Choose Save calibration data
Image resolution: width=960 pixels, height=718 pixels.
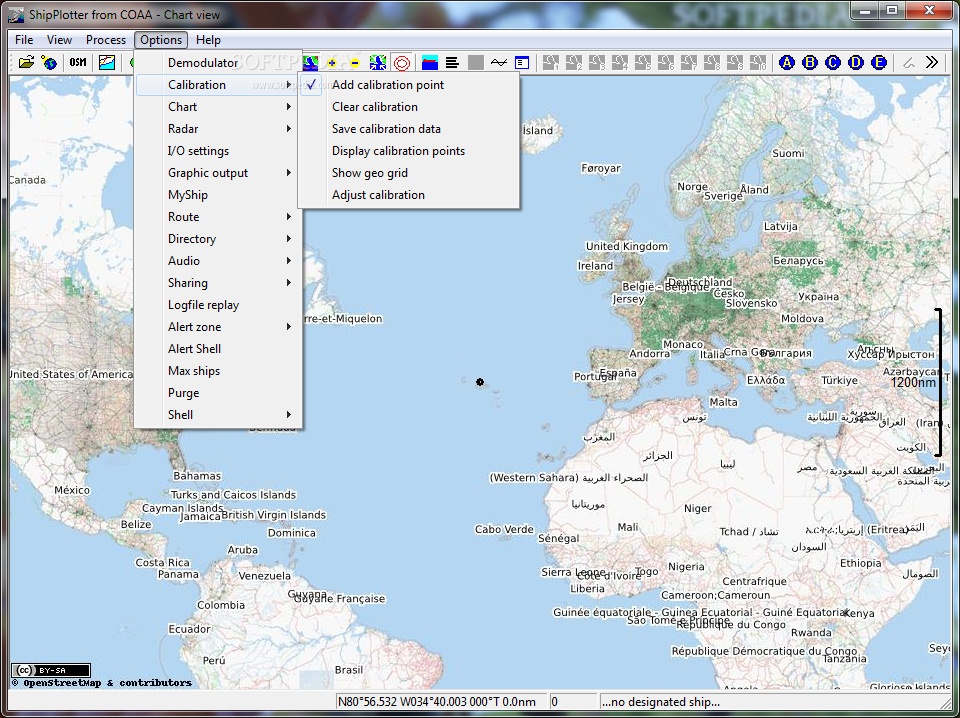coord(408,129)
